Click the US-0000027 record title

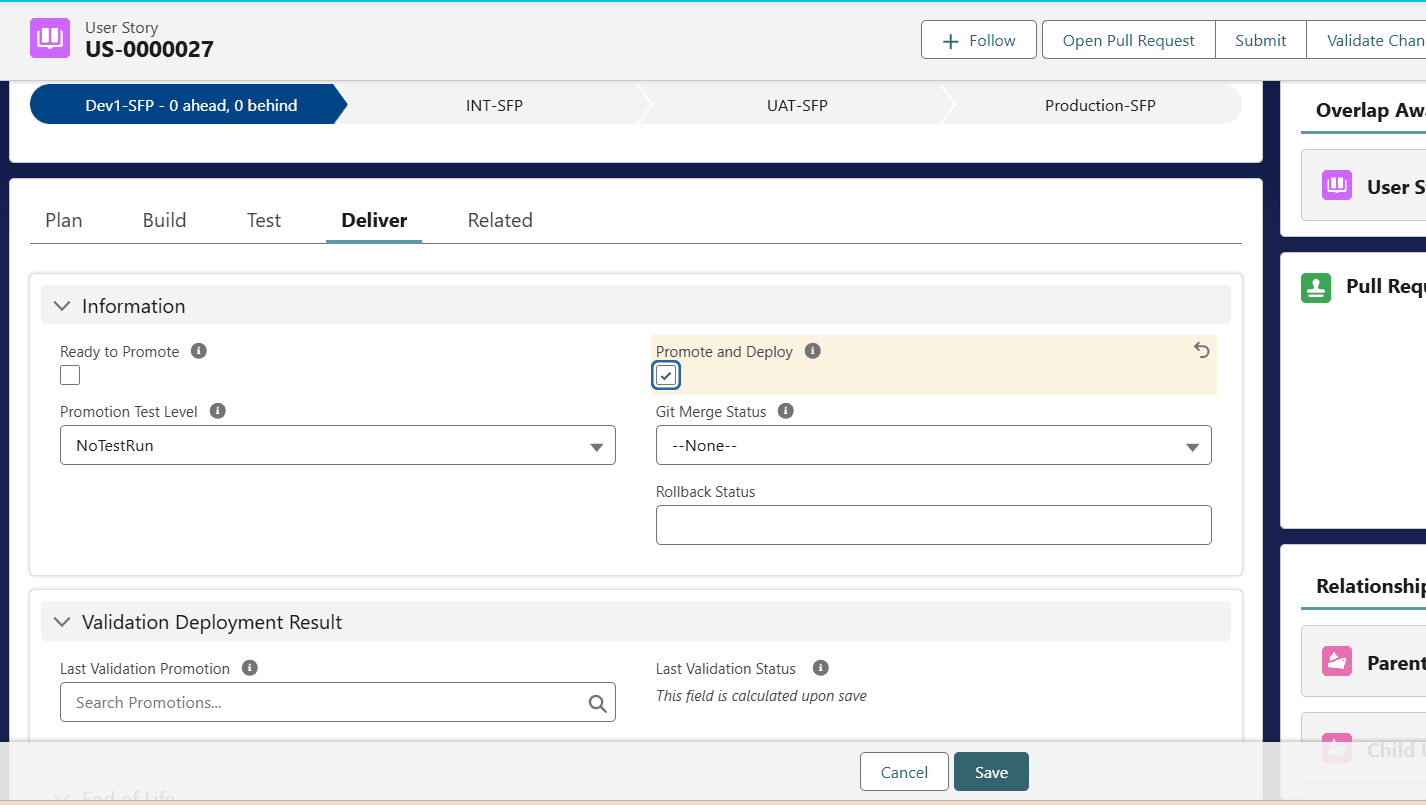pyautogui.click(x=149, y=49)
